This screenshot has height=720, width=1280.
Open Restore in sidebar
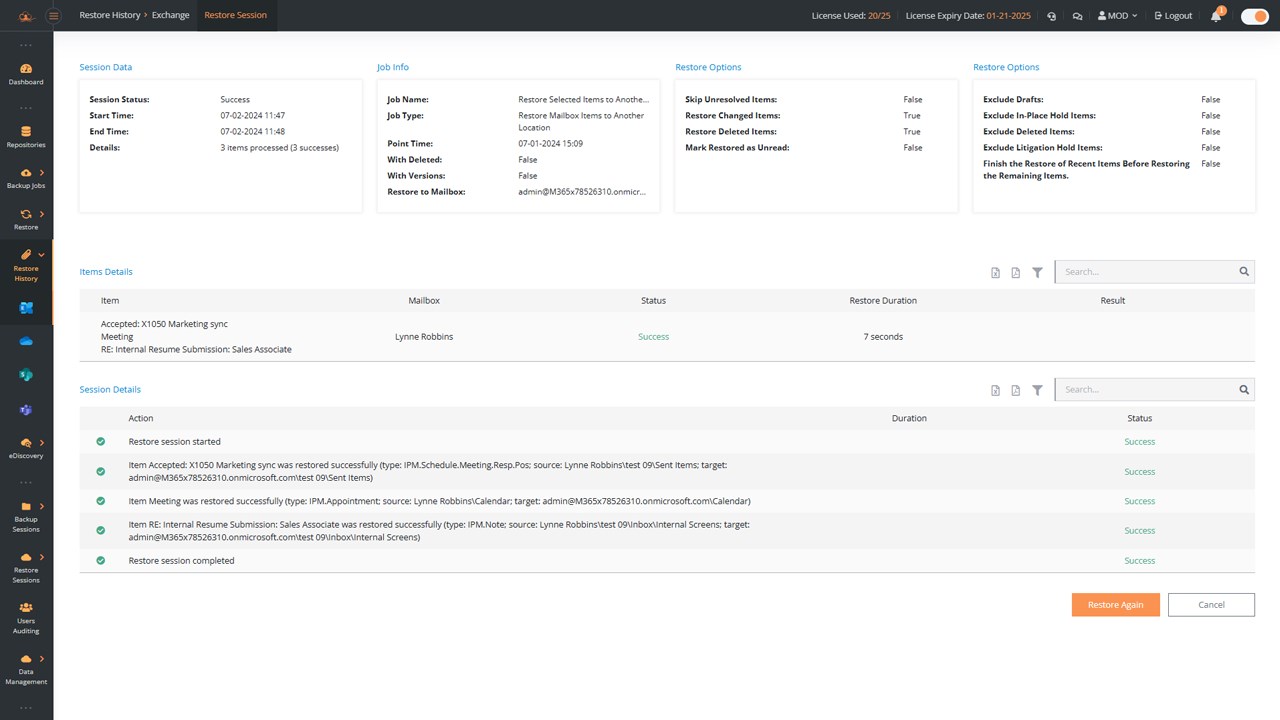[x=26, y=220]
